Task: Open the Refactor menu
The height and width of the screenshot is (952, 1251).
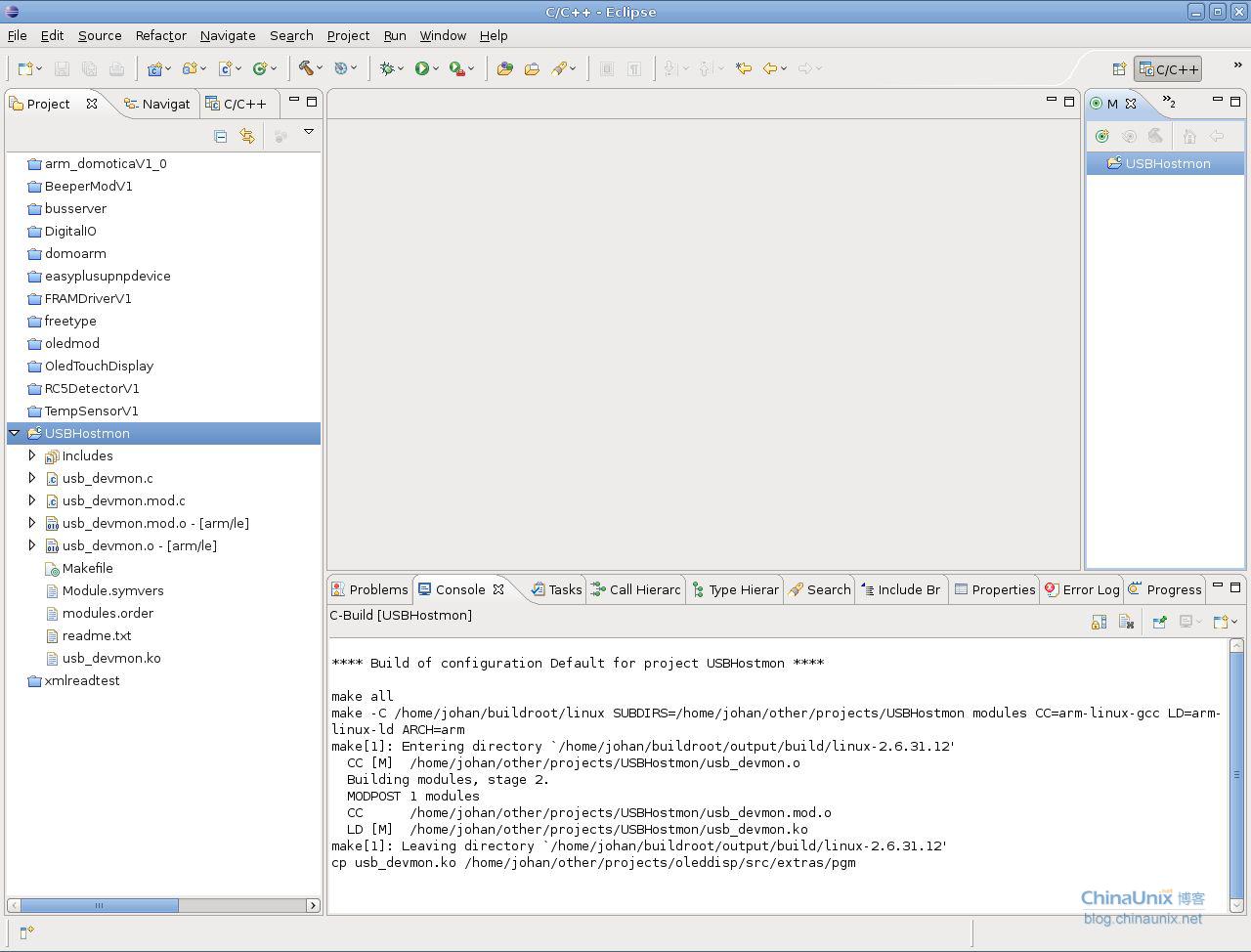Action: tap(161, 35)
